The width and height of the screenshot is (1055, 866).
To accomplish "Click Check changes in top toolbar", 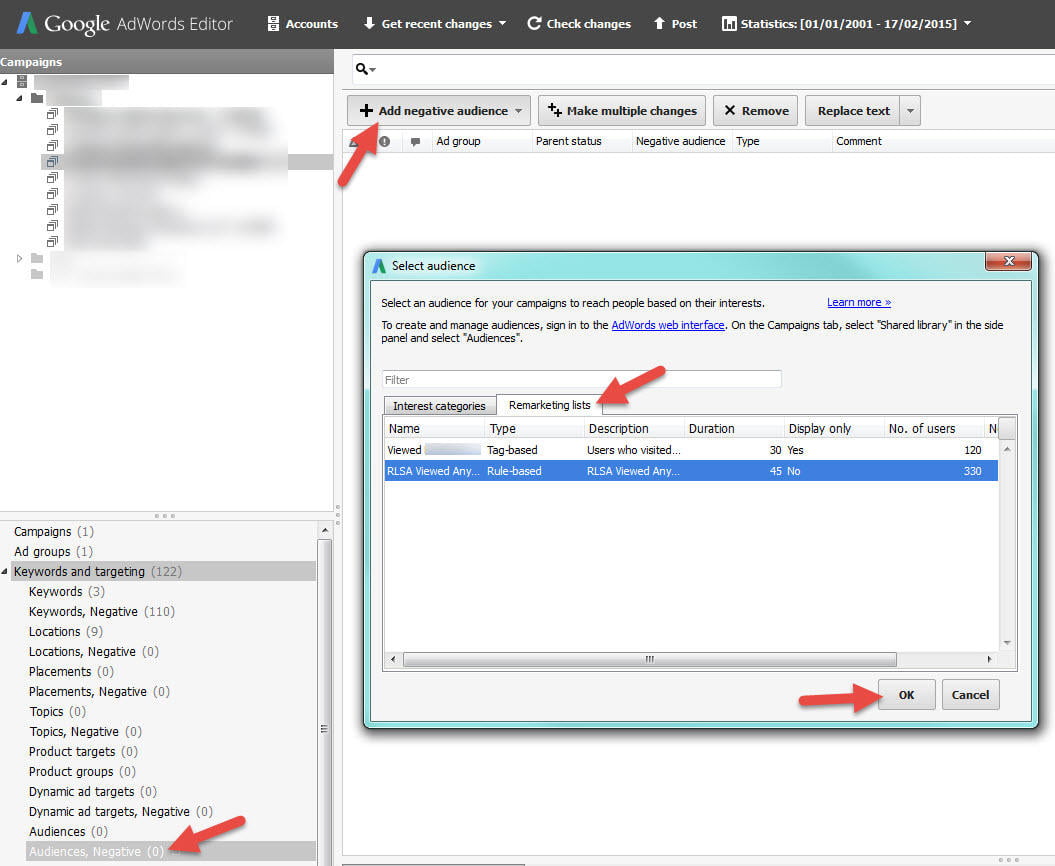I will tap(579, 24).
